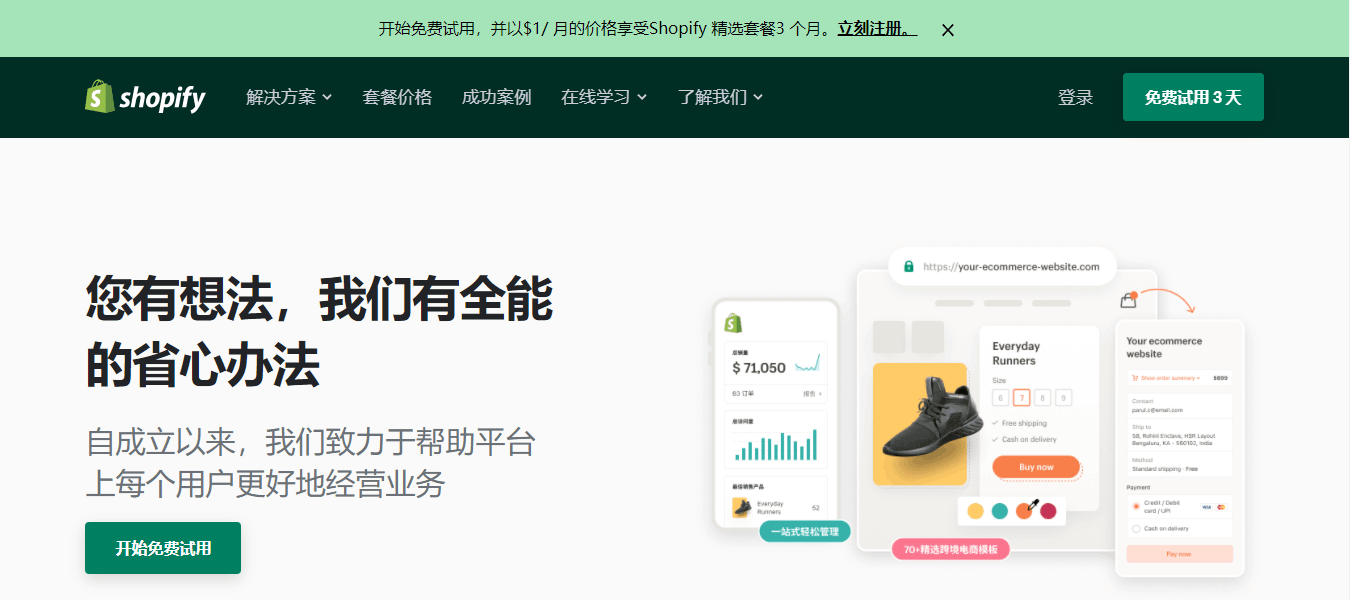The height and width of the screenshot is (600, 1350).
Task: Expand the 了解我们 dropdown
Action: 720,97
